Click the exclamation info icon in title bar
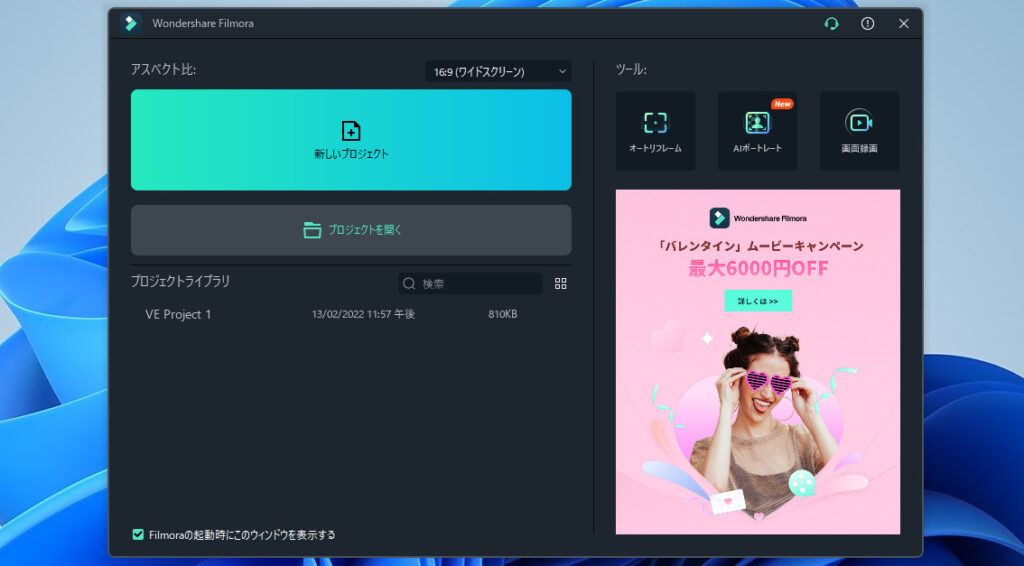1024x566 pixels. click(867, 24)
